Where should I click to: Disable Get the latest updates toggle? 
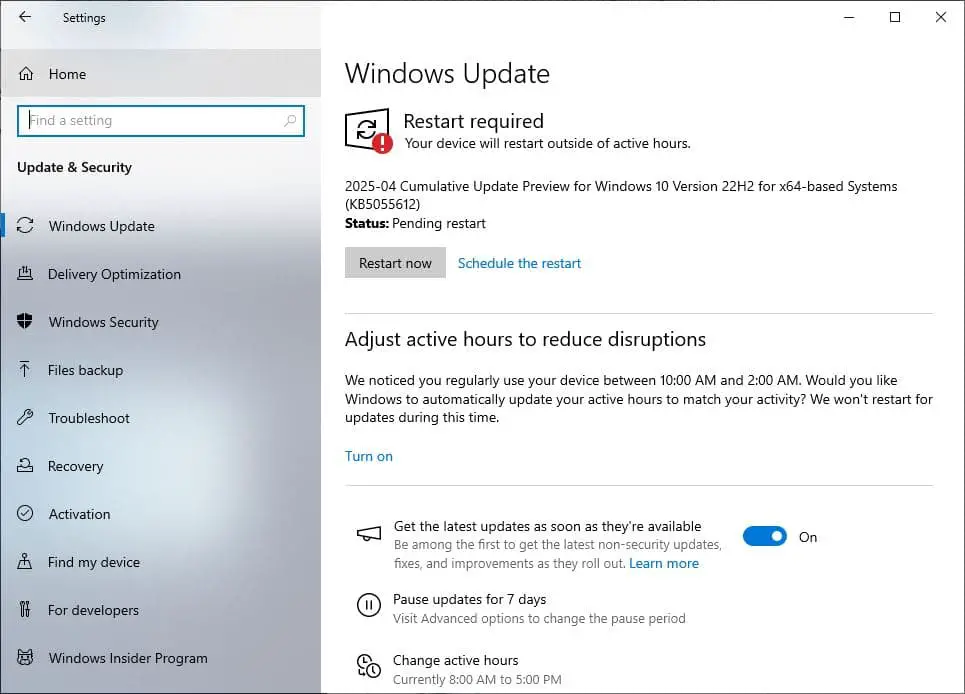tap(764, 536)
